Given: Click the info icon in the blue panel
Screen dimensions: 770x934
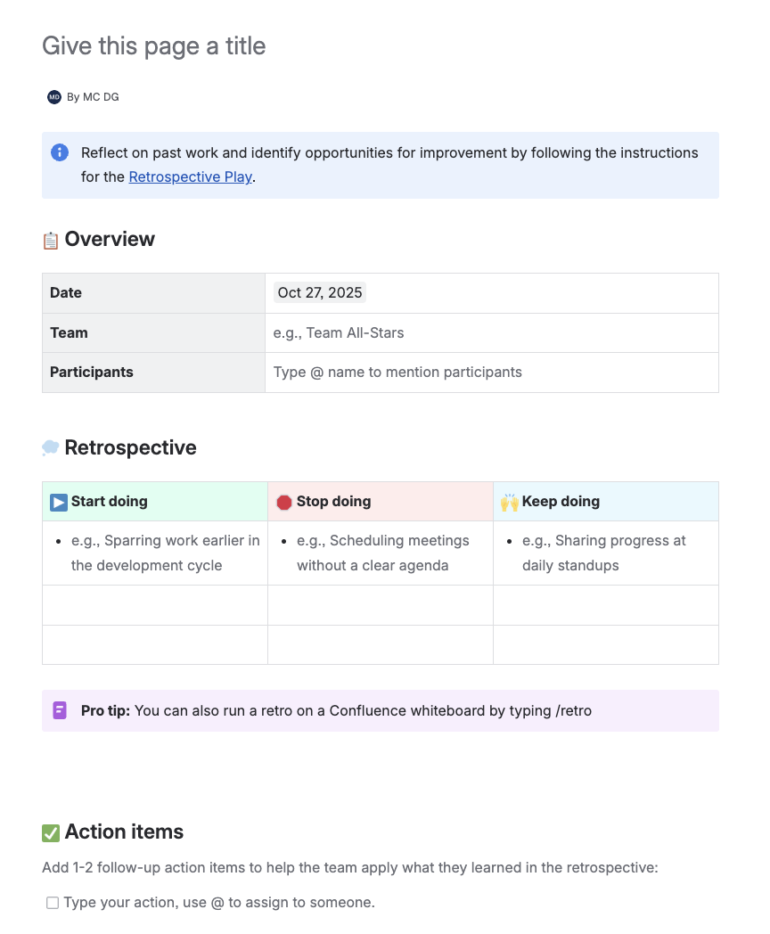Looking at the screenshot, I should [x=59, y=153].
